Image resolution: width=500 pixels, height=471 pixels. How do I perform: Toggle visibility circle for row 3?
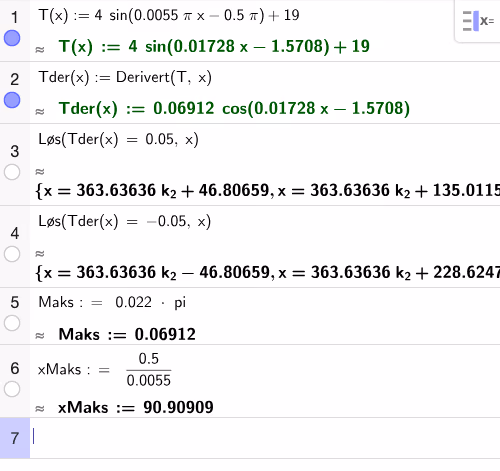click(x=12, y=172)
